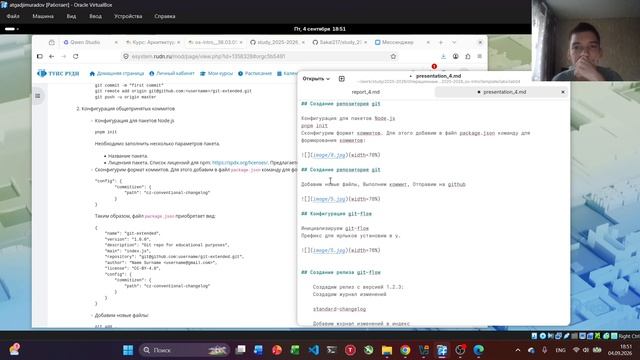Viewport: 640px width, 360px height.
Task: Open Файл menu in VirtualBox
Action: point(13,16)
